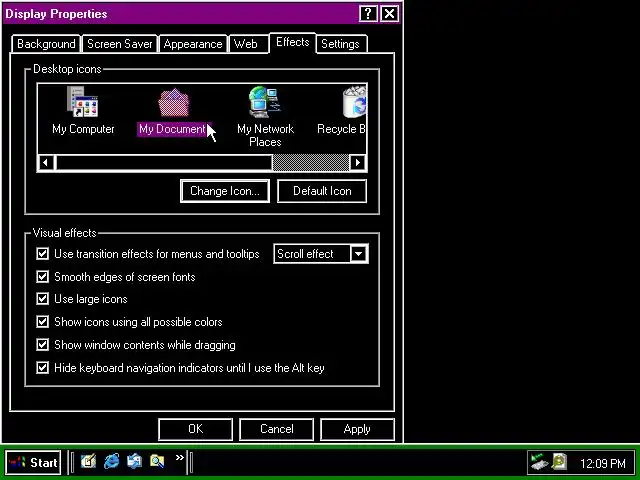640x480 pixels.
Task: Switch to the Appearance tab
Action: (x=193, y=44)
